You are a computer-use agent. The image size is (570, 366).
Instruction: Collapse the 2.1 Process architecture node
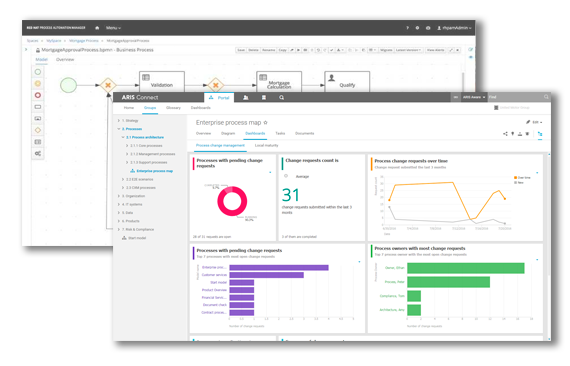coord(123,137)
